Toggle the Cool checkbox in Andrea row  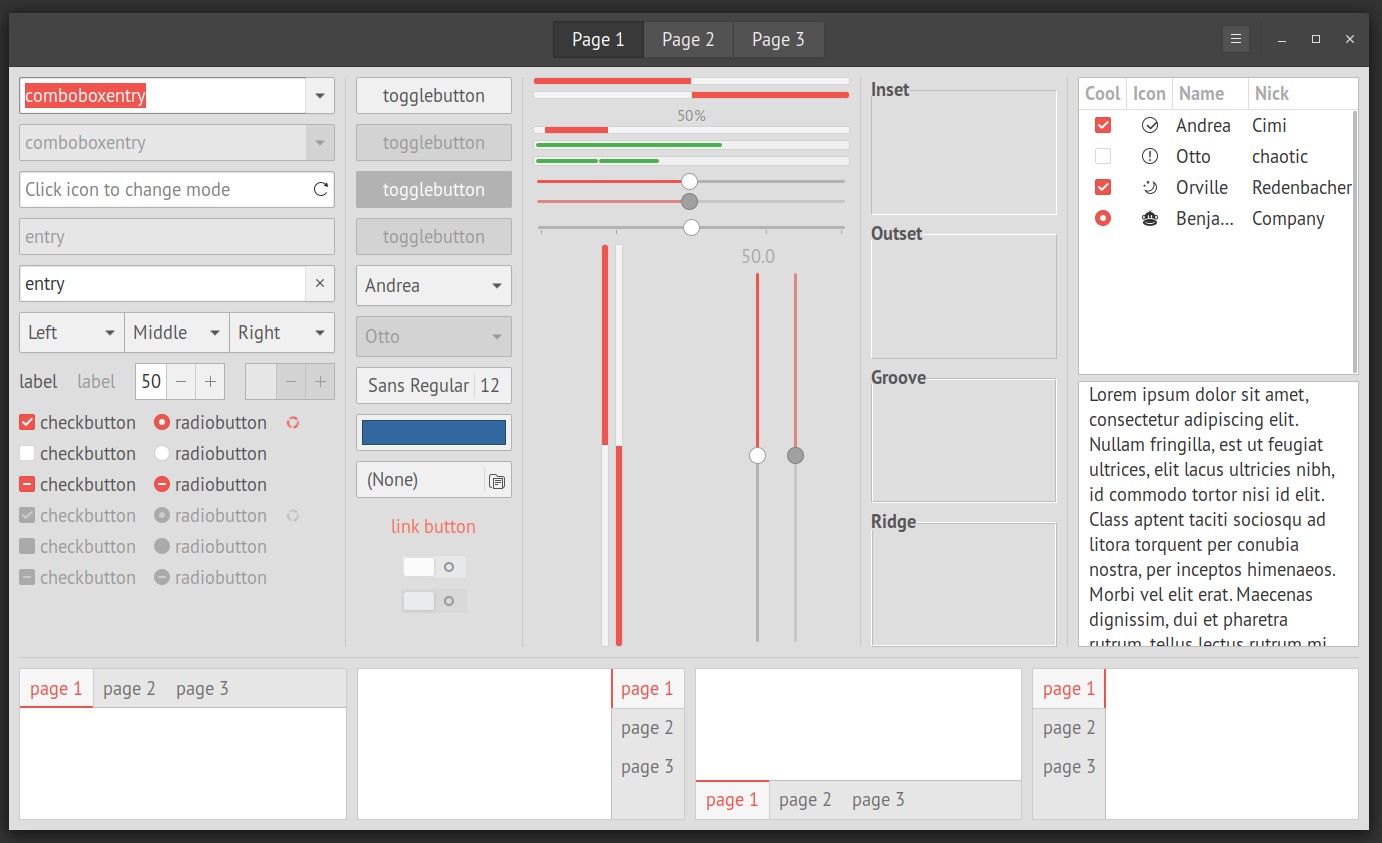pos(1103,125)
